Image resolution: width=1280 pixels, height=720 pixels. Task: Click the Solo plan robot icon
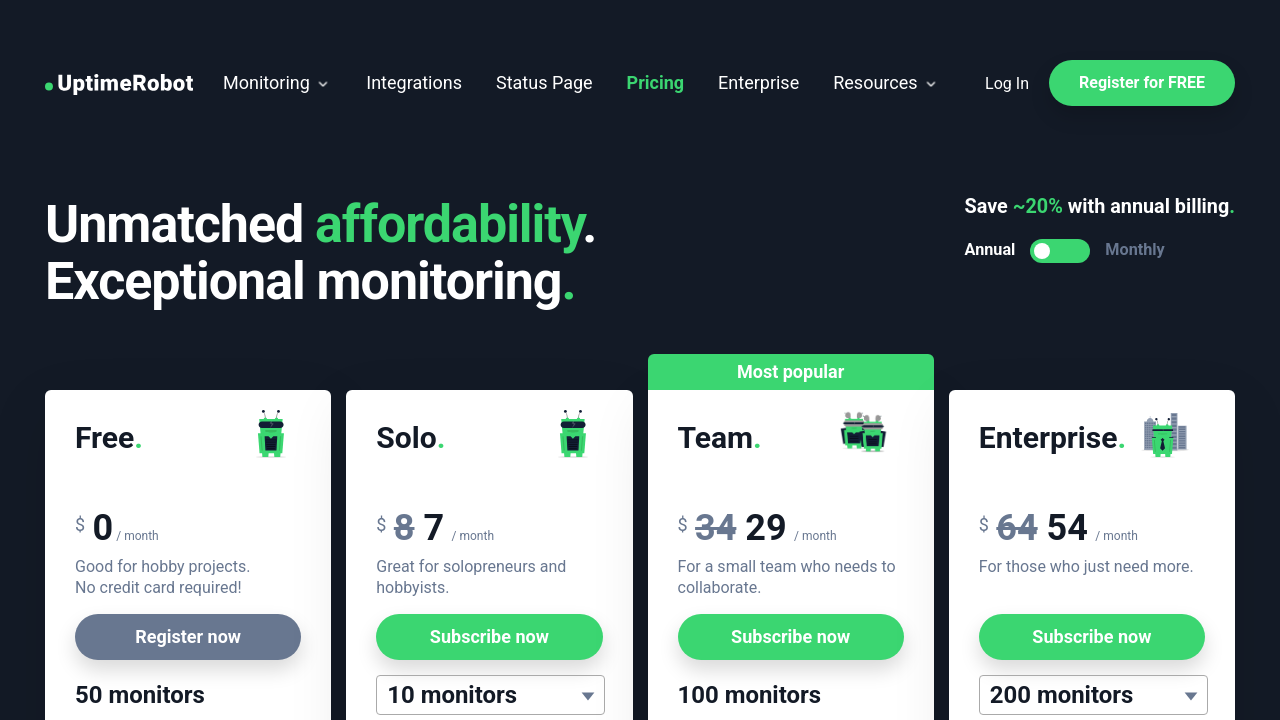pos(572,434)
